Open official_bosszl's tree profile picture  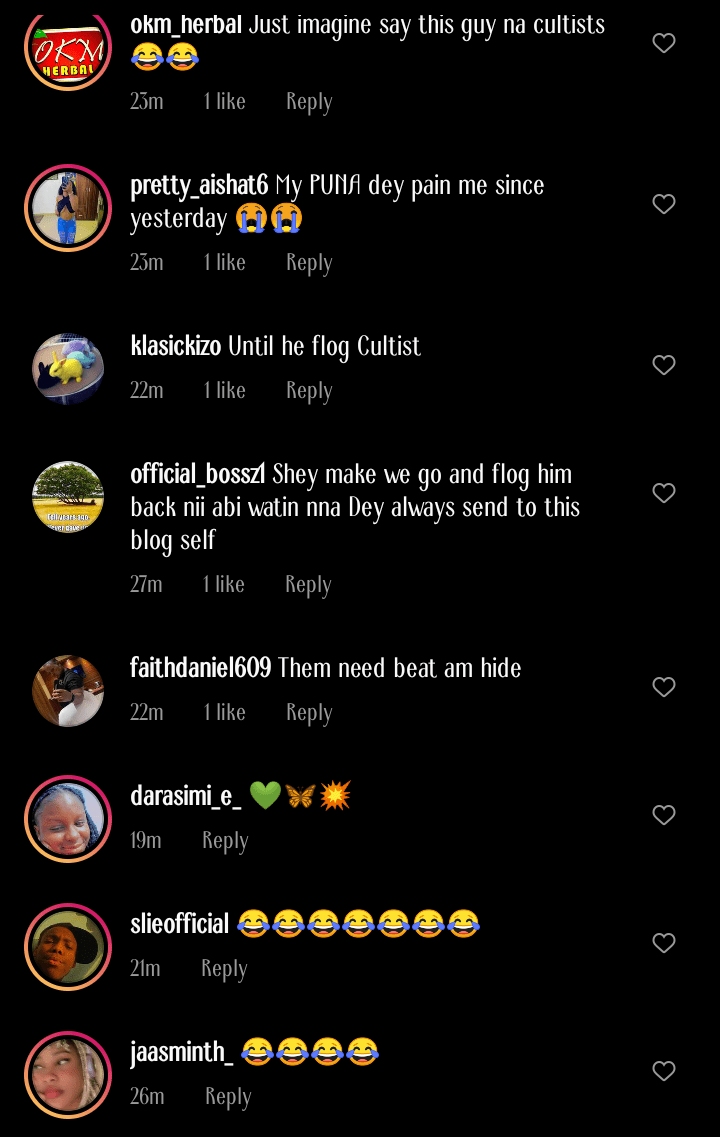pos(68,497)
